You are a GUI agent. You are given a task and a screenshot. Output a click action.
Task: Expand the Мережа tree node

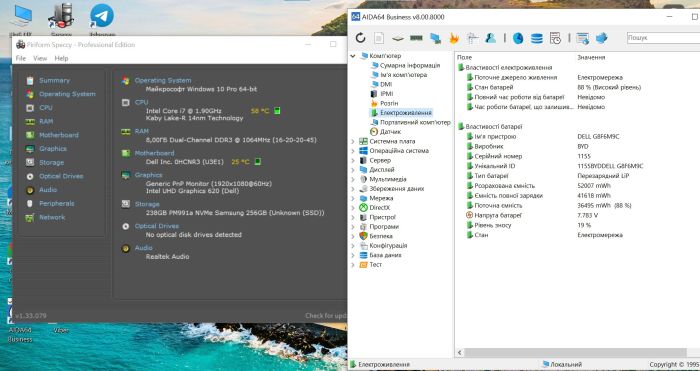(353, 198)
